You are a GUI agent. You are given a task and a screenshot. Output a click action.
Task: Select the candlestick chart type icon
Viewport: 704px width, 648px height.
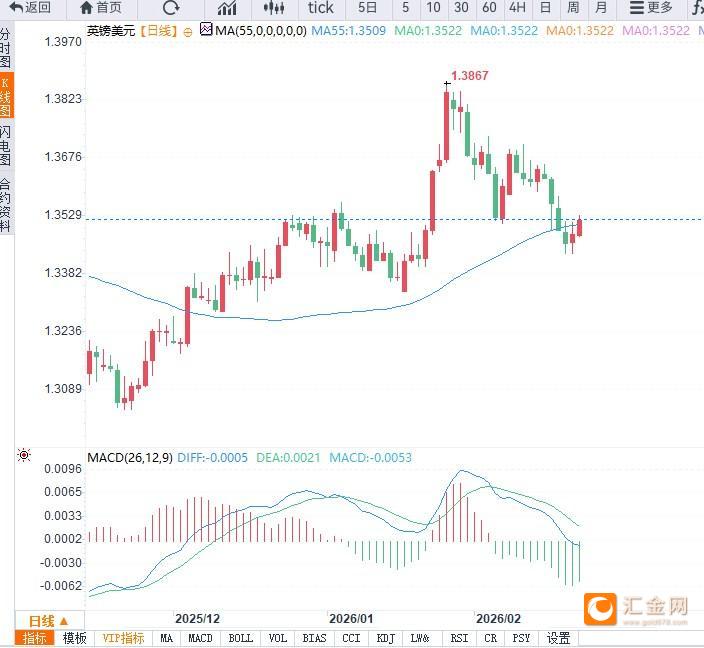coord(273,8)
